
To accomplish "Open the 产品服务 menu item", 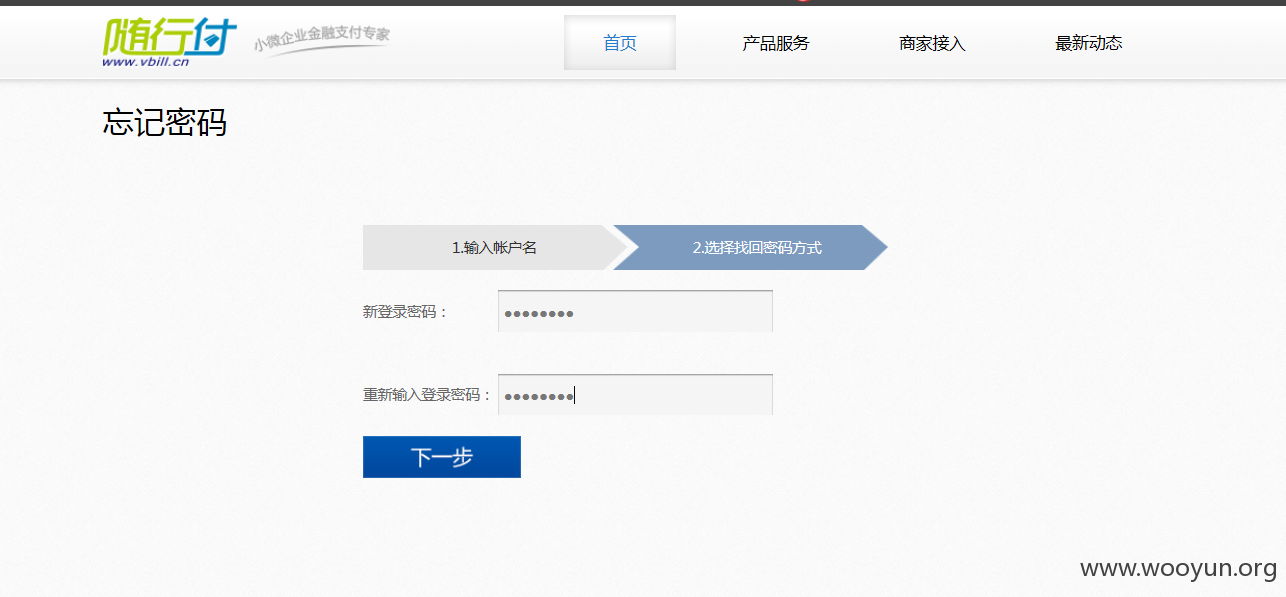I will (776, 43).
